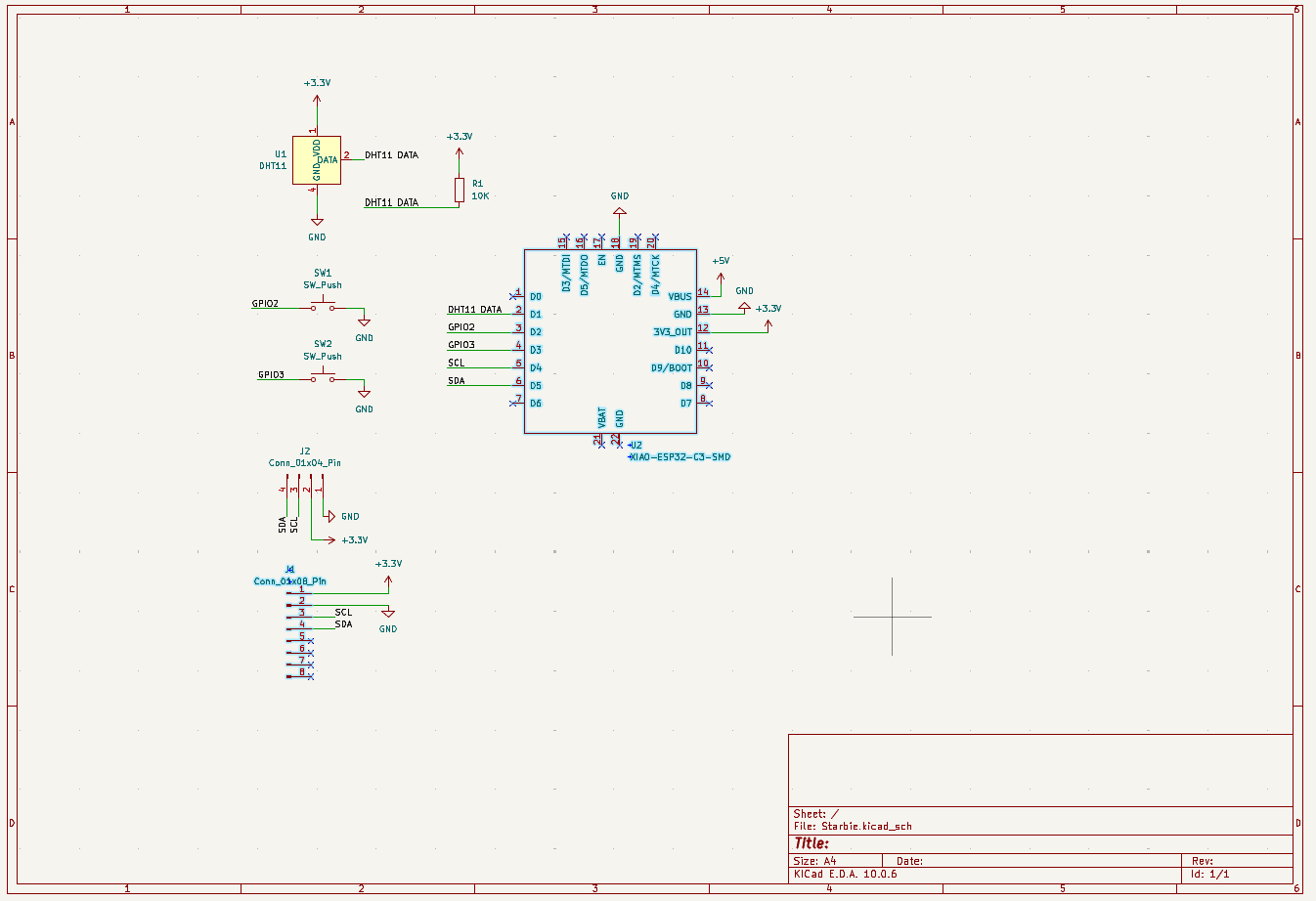
Task: Click the Conn_01x04_Pin value text
Action: pyautogui.click(x=305, y=463)
